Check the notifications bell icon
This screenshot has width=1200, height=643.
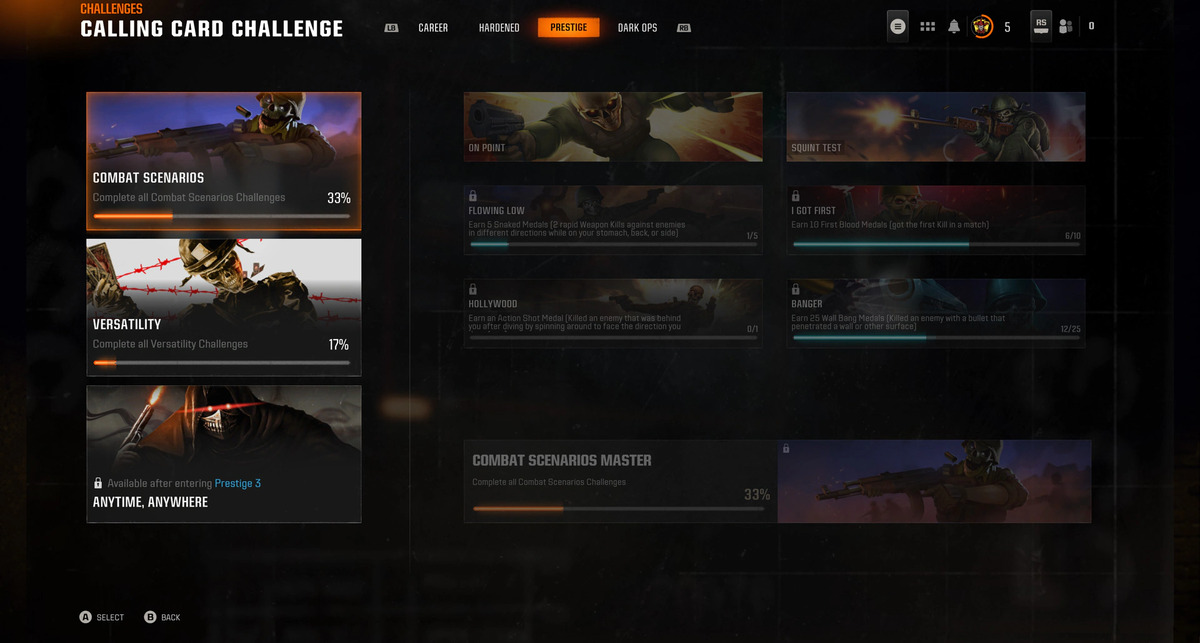click(x=954, y=27)
